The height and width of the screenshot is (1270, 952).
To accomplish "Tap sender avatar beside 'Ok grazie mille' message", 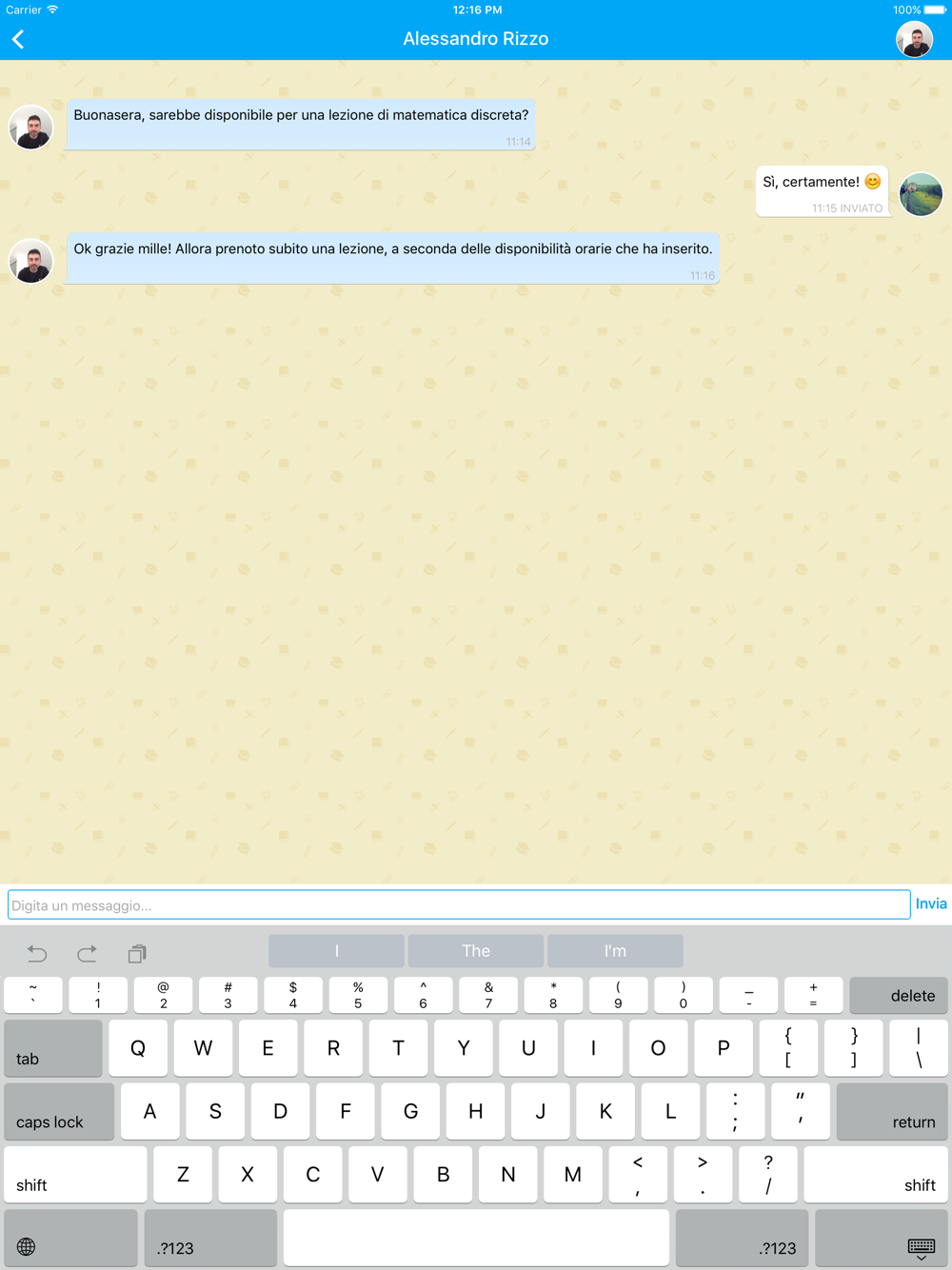I will tap(31, 261).
